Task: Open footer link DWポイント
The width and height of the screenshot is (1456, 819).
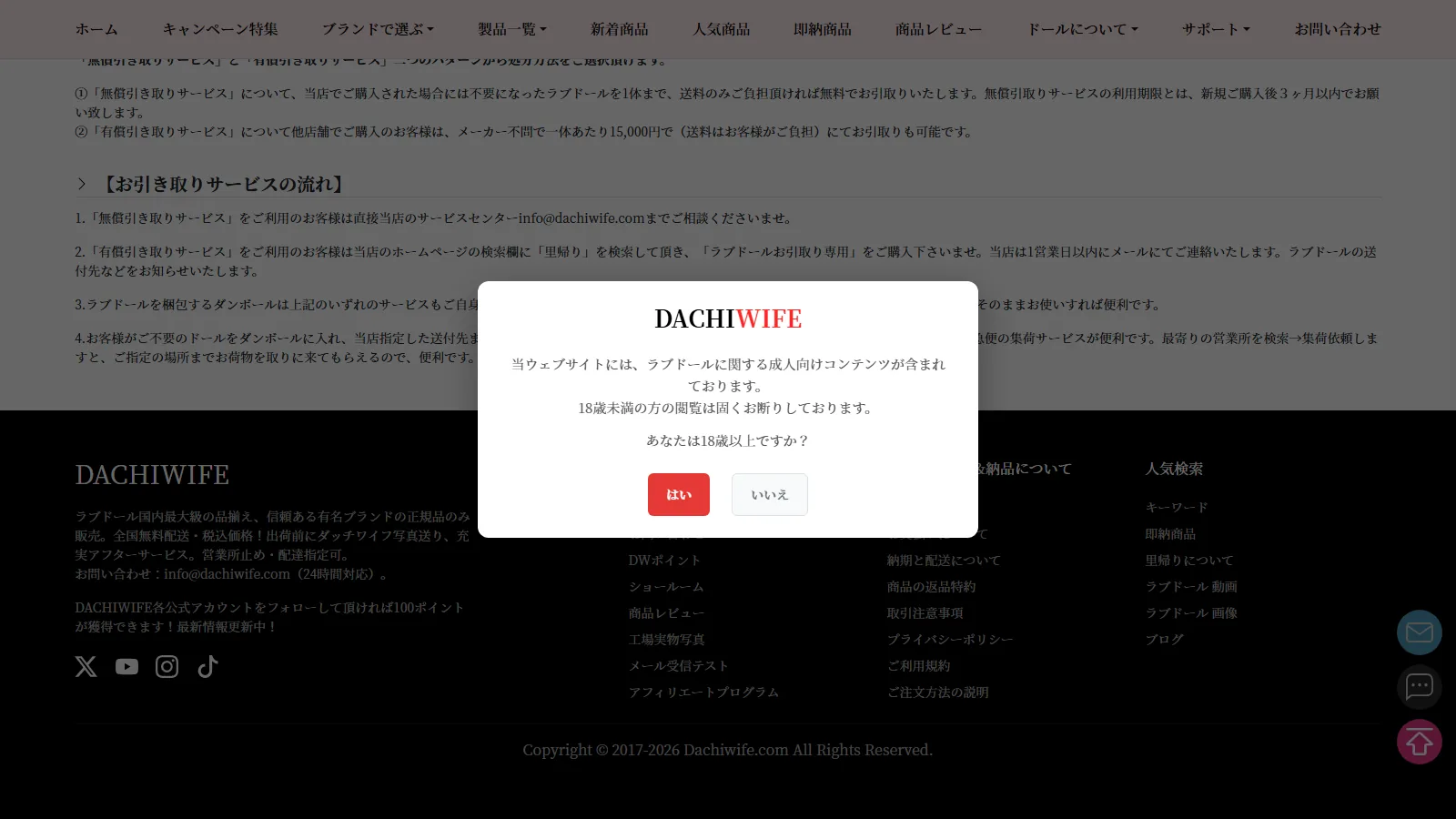Action: pyautogui.click(x=665, y=561)
